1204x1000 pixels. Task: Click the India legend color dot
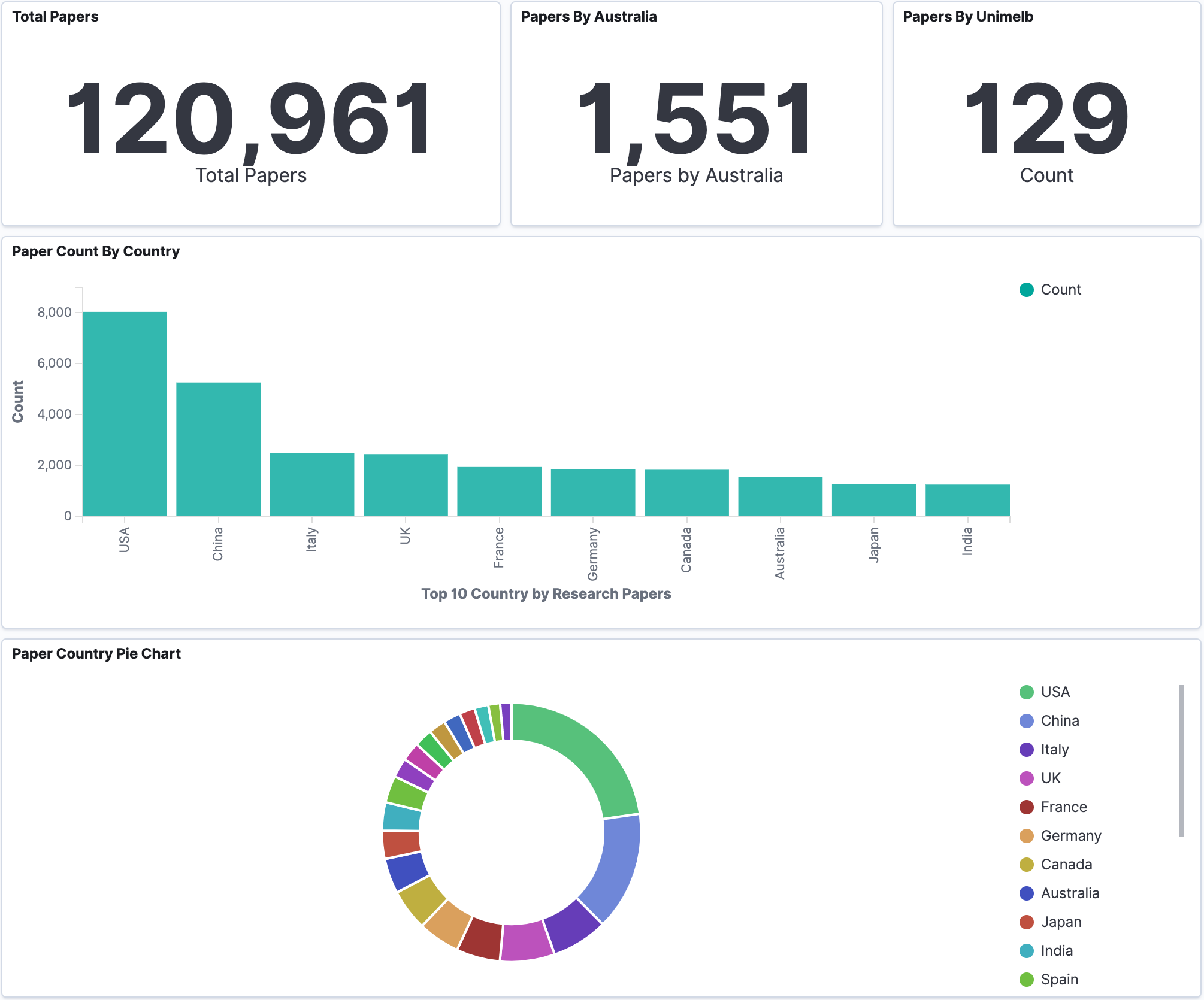click(x=1027, y=951)
